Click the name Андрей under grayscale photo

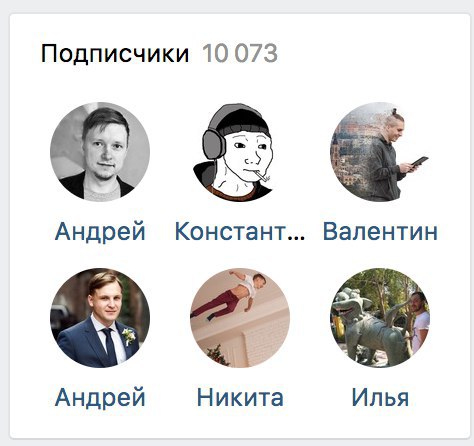[x=100, y=232]
